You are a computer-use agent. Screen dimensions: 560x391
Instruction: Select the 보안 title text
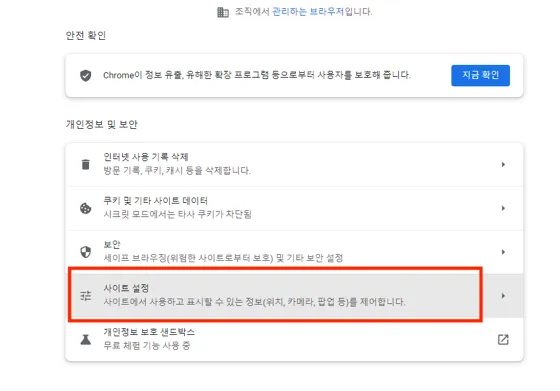[112, 245]
